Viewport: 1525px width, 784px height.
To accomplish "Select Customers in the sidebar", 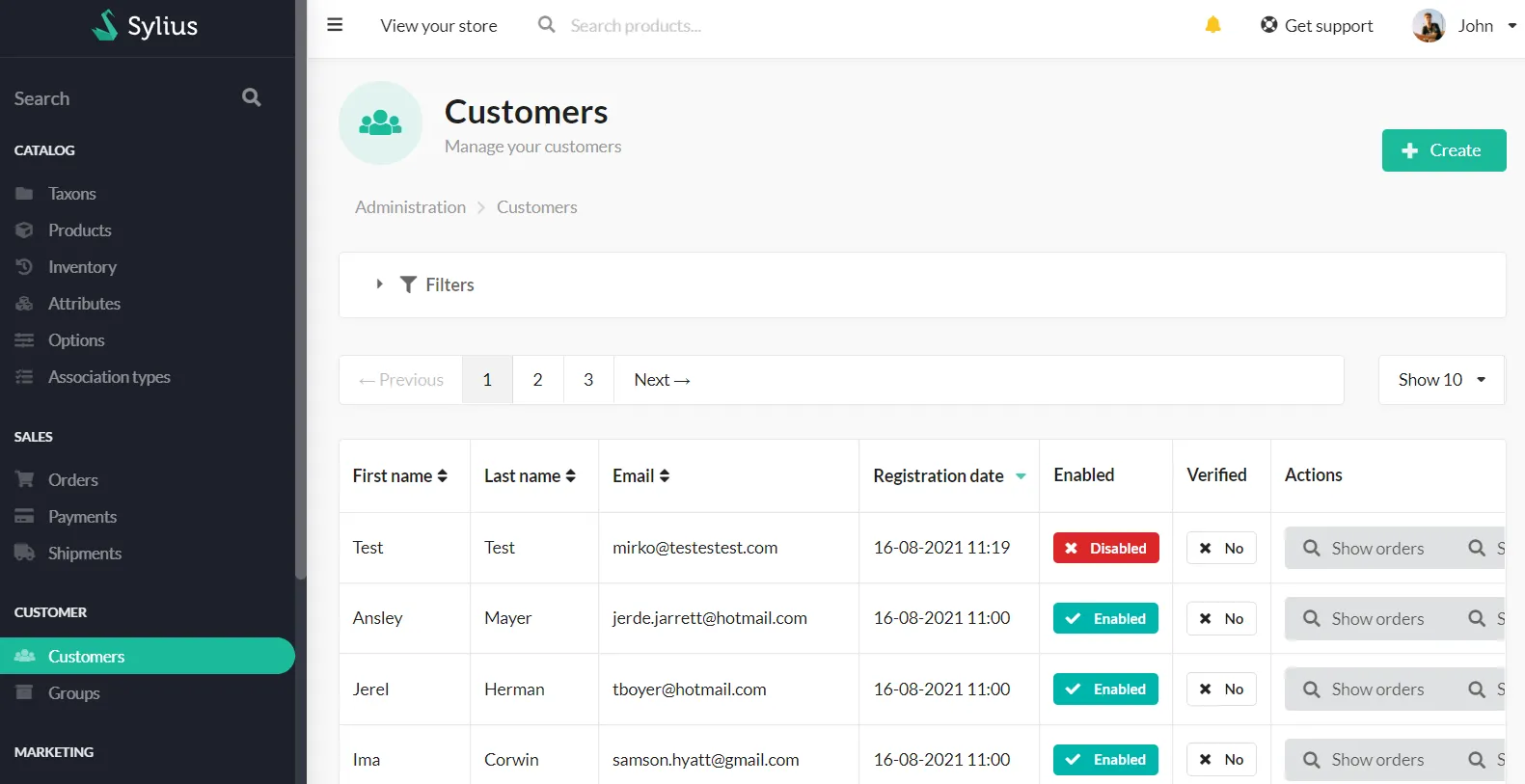I will click(x=147, y=656).
